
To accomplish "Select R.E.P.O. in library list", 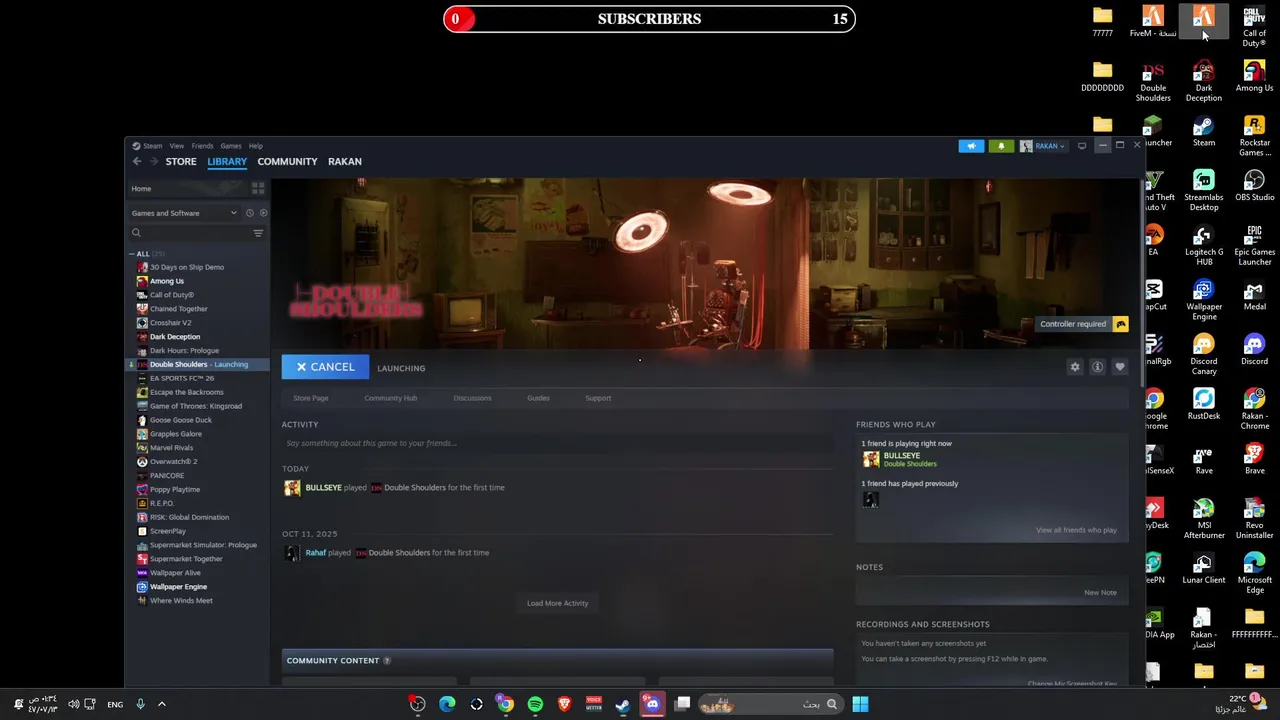I will [x=162, y=503].
